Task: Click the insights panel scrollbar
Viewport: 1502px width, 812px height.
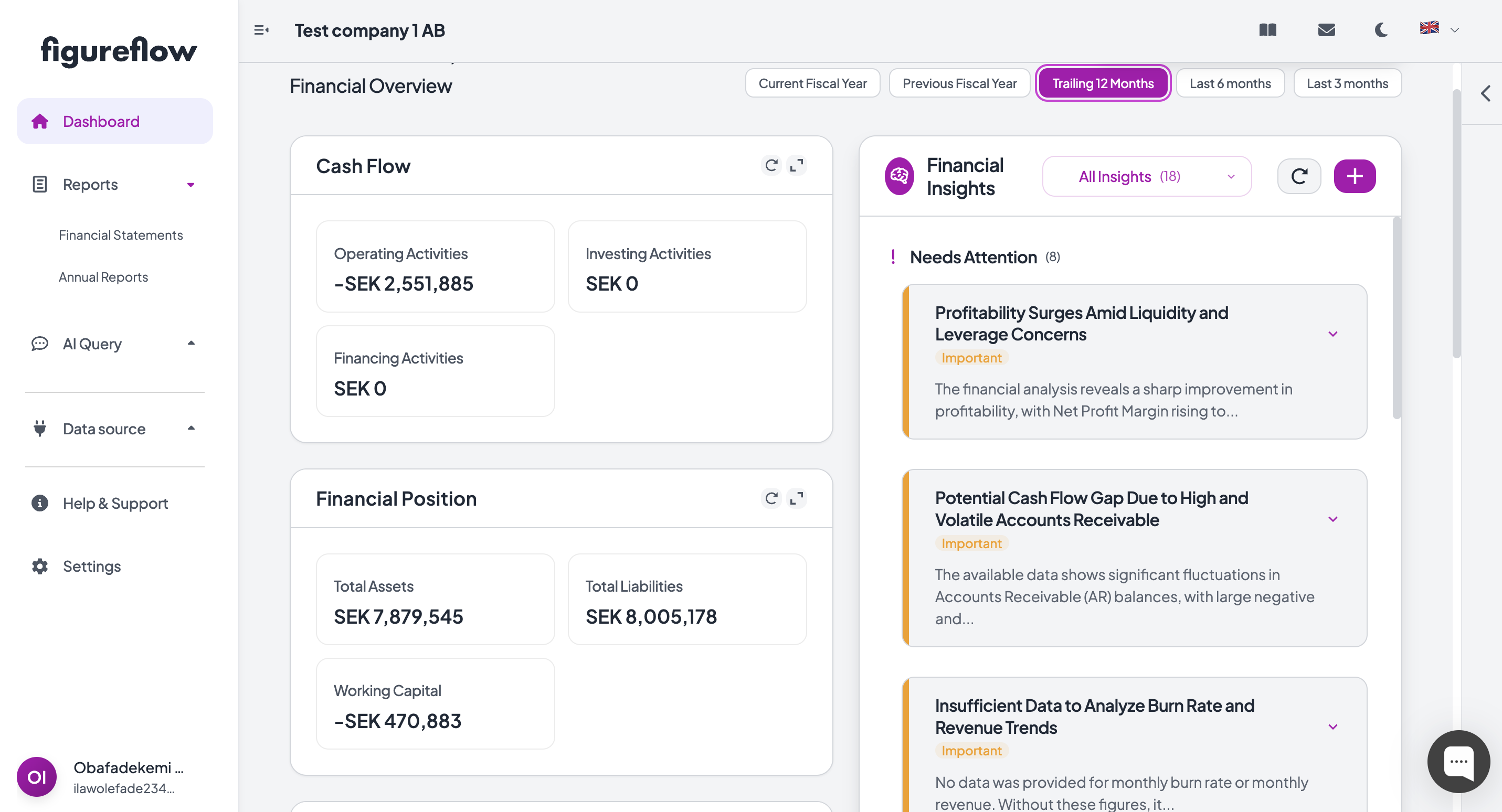Action: point(1397,318)
